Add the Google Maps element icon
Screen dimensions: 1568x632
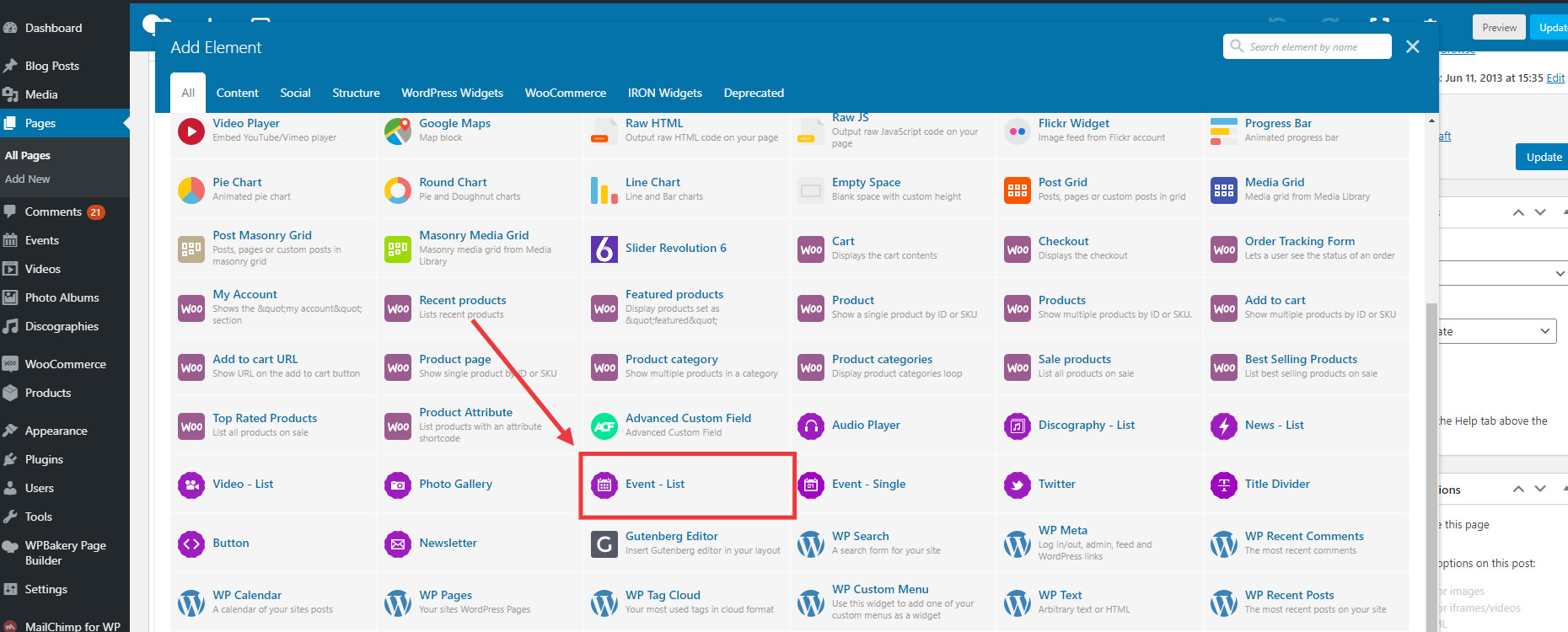(x=398, y=131)
